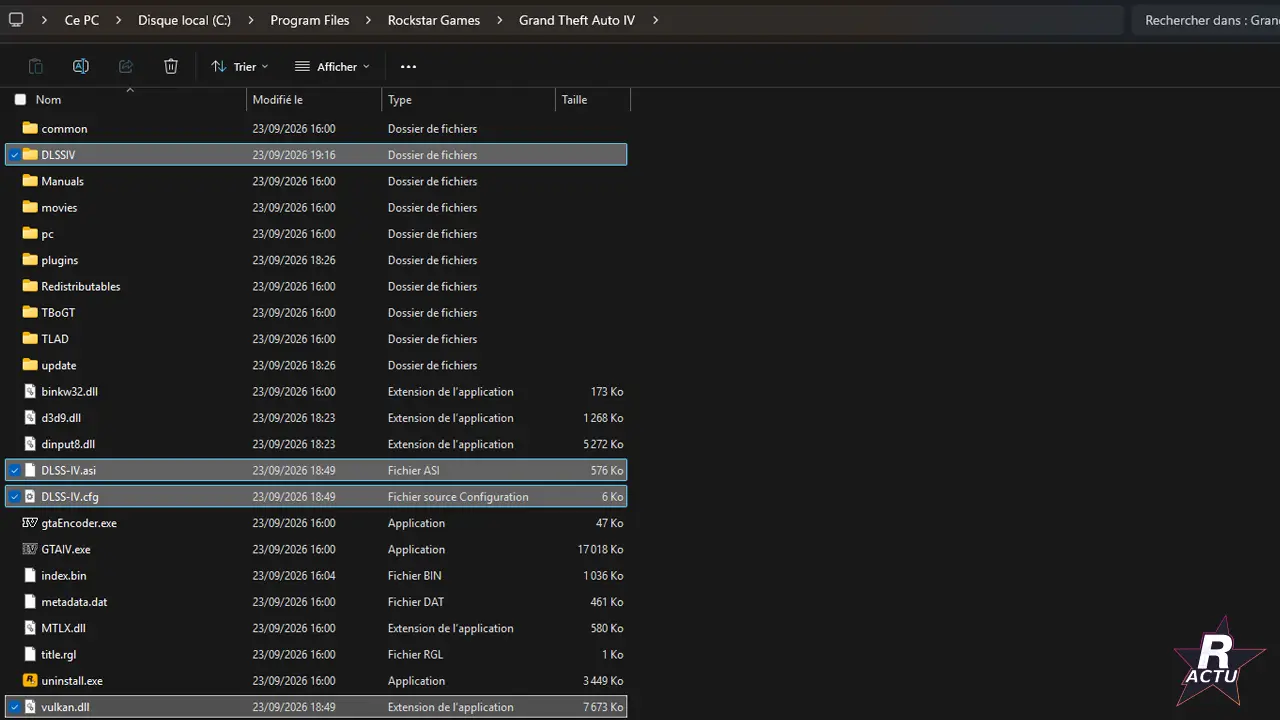Click the movies folder icon
Screen dimensions: 1280x720
click(30, 207)
